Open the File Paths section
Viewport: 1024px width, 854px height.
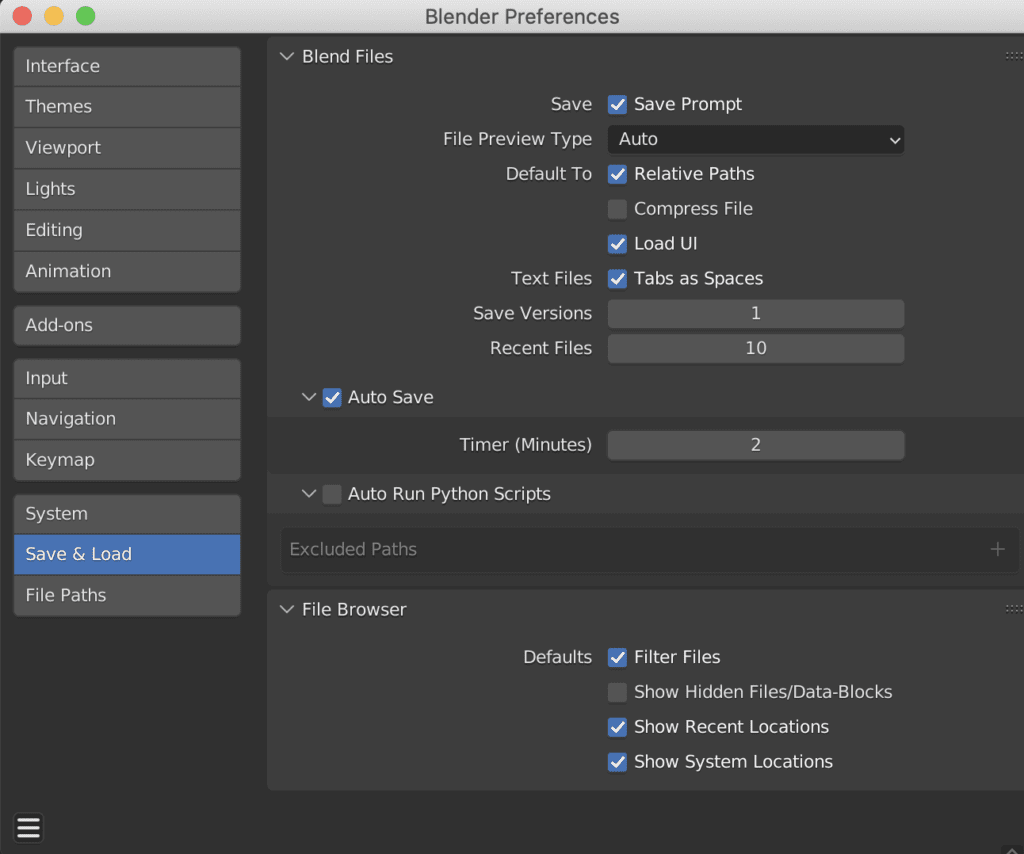(x=127, y=595)
